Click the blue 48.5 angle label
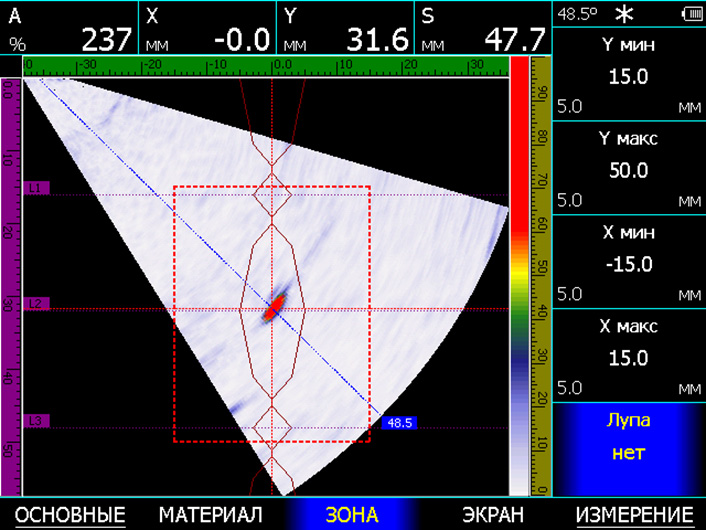 pos(399,423)
